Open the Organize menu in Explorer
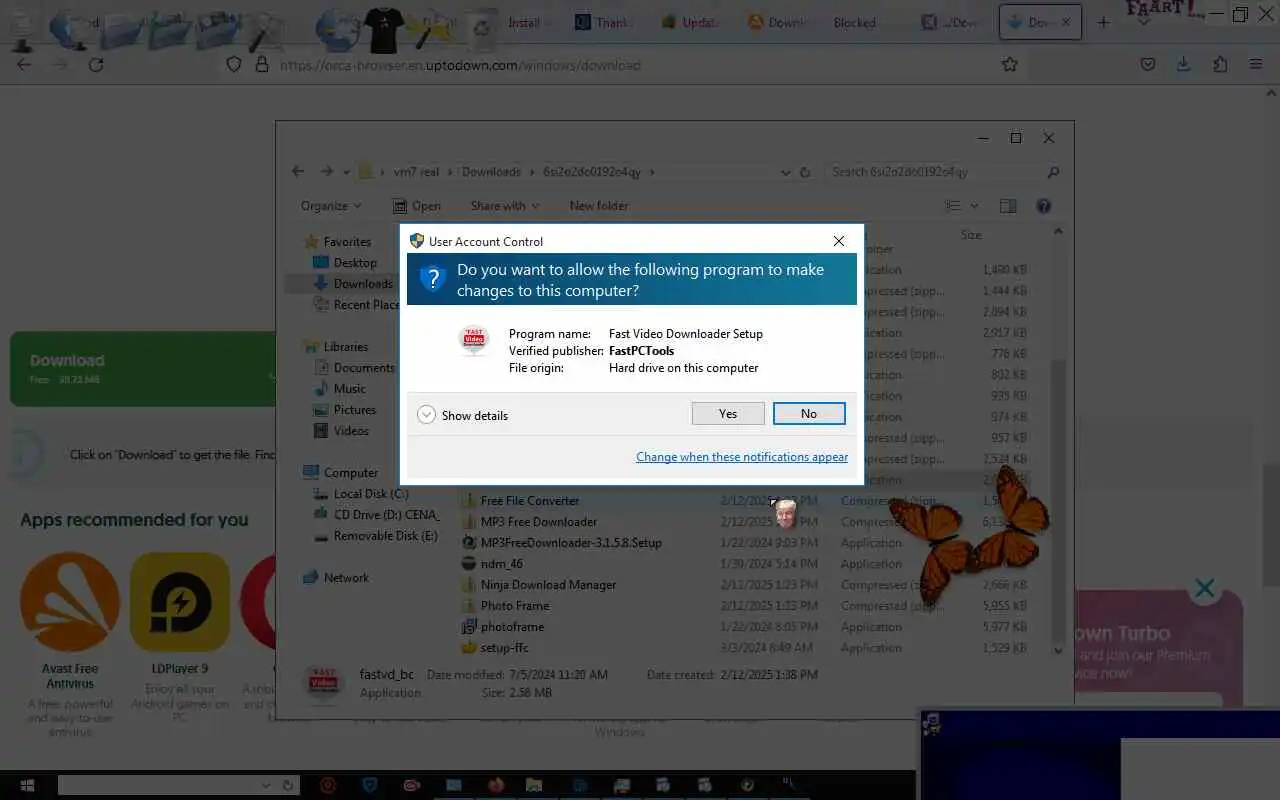This screenshot has height=800, width=1280. pos(331,206)
